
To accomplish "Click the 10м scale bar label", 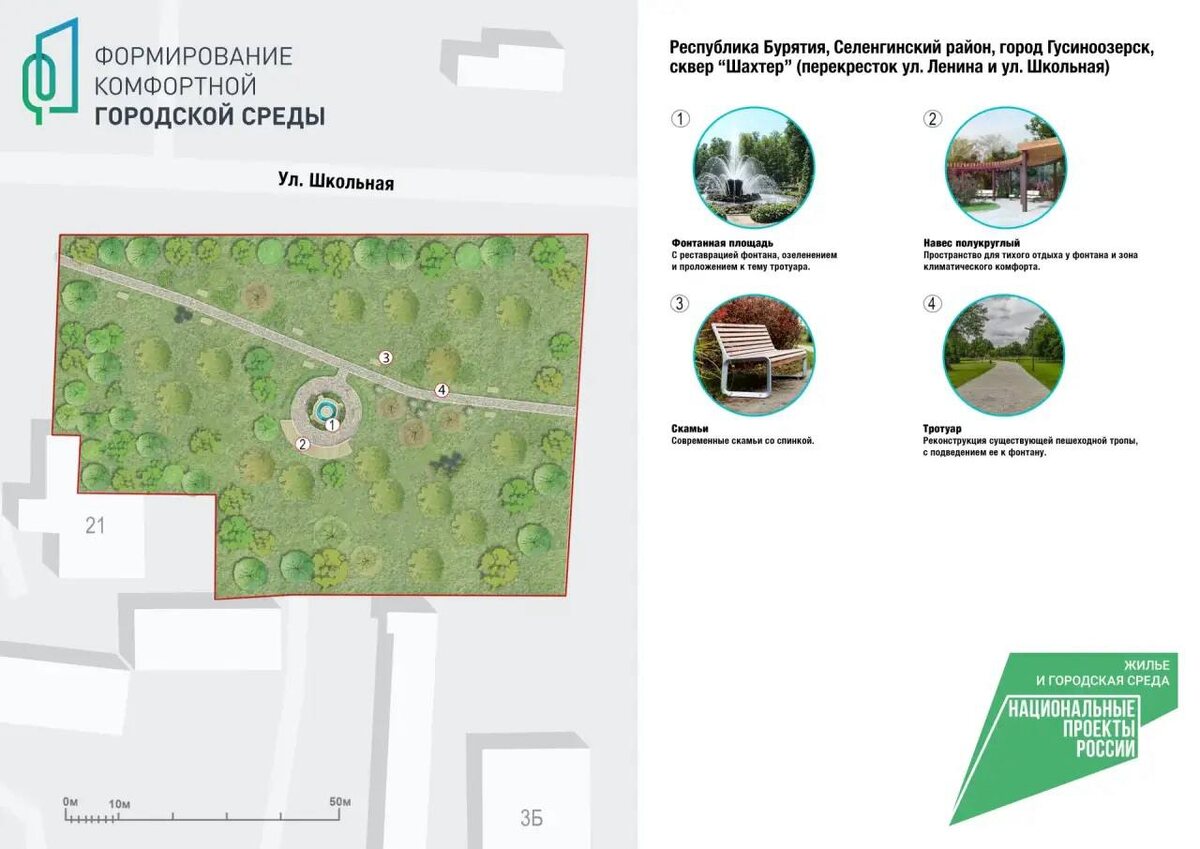I will tap(120, 802).
